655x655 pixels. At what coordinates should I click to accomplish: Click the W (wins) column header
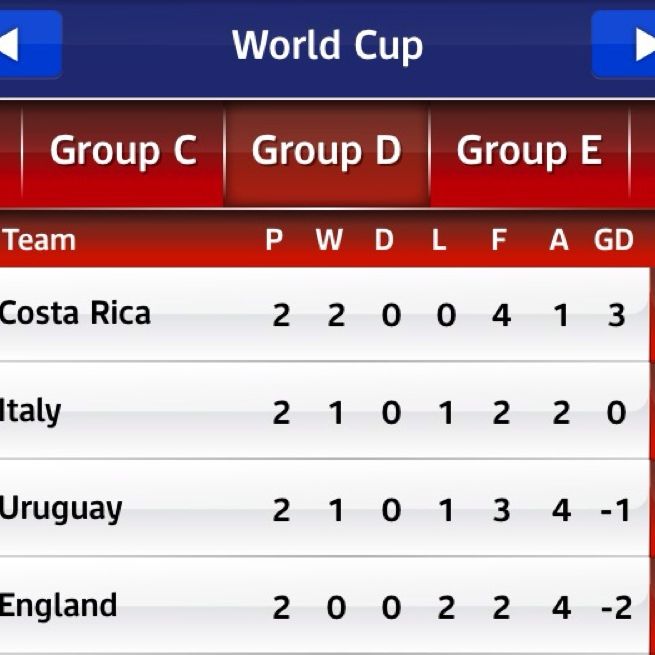point(329,240)
